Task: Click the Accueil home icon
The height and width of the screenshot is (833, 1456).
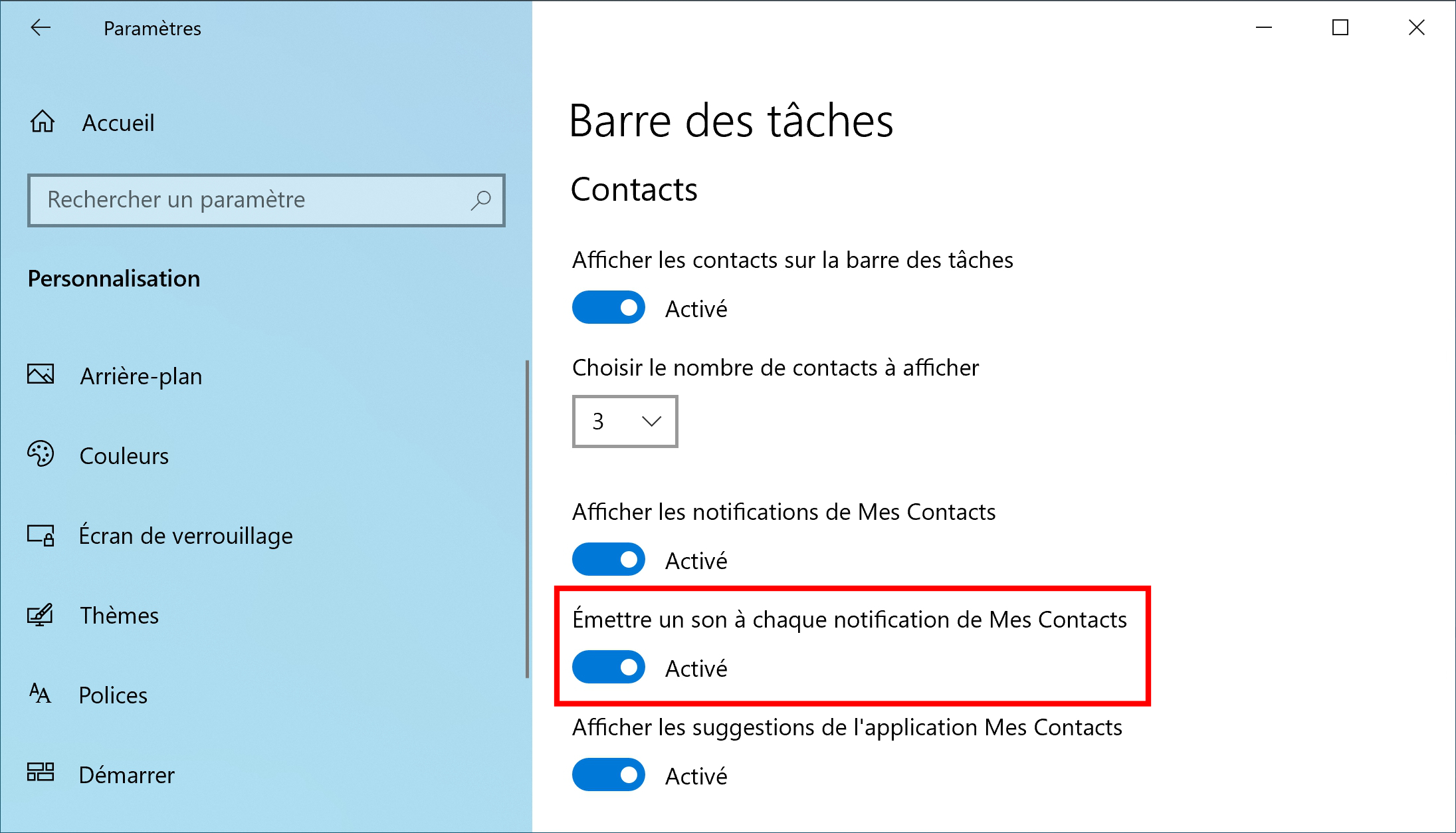Action: 42,122
